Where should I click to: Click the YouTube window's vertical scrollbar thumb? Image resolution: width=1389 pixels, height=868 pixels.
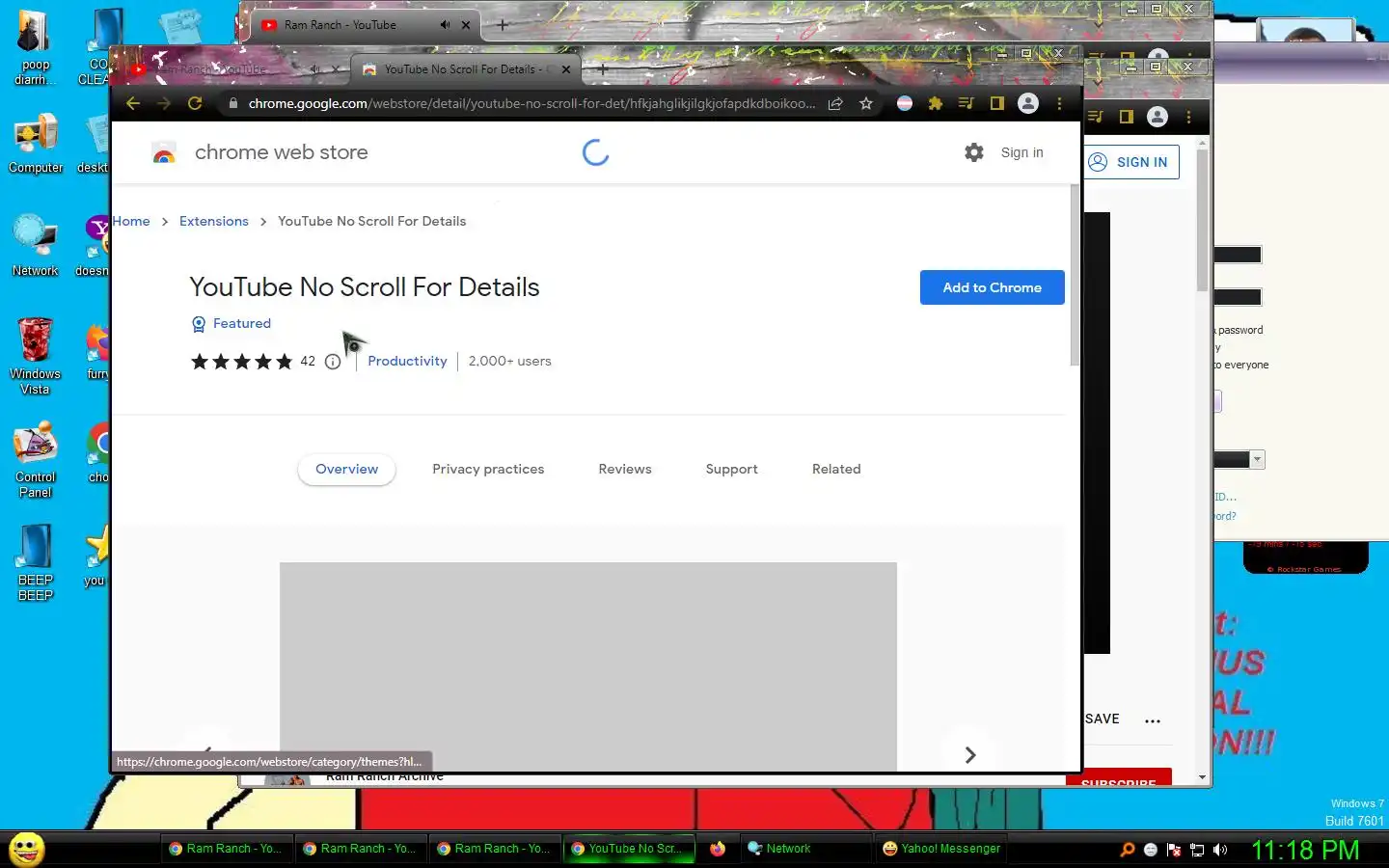[x=1202, y=220]
